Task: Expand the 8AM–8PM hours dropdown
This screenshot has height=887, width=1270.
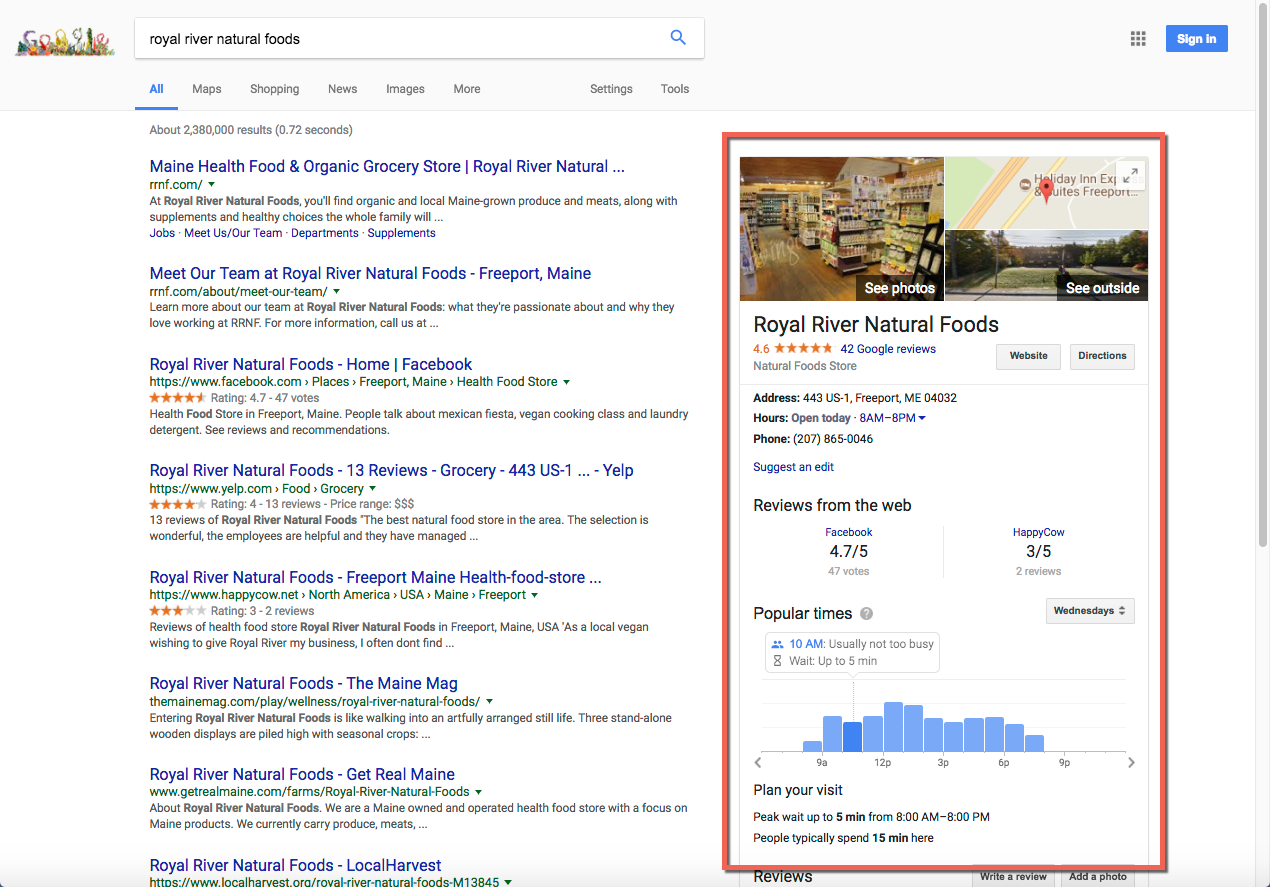Action: click(x=892, y=418)
